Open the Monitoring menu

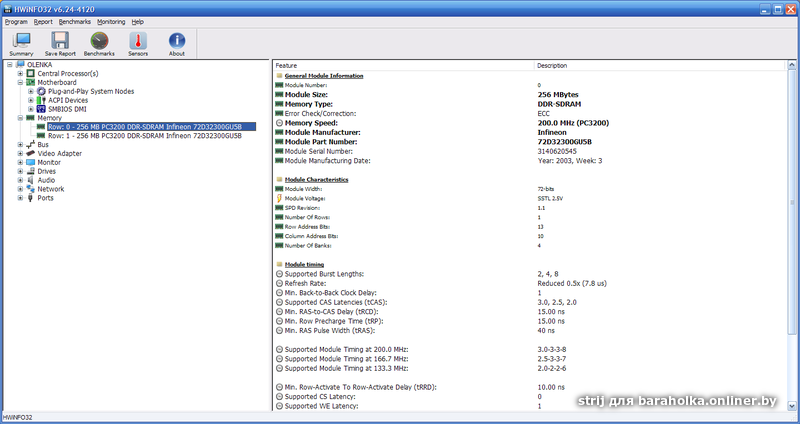pyautogui.click(x=111, y=22)
